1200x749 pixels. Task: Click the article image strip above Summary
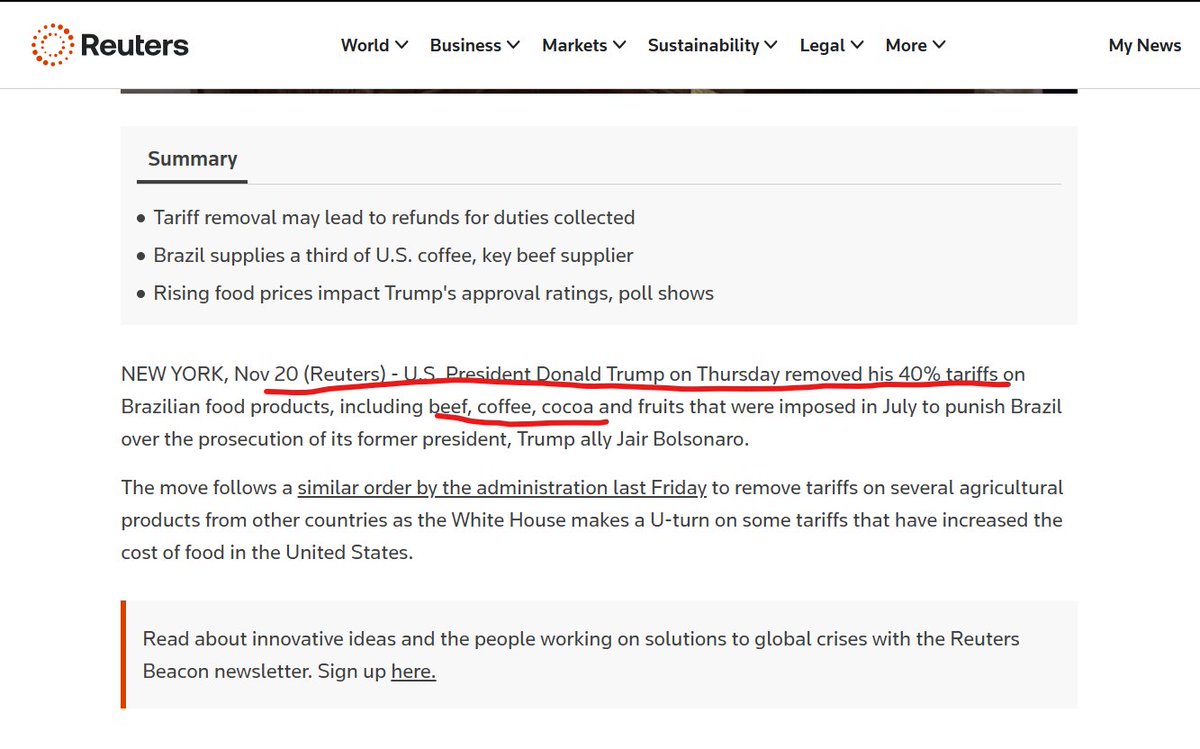[599, 91]
